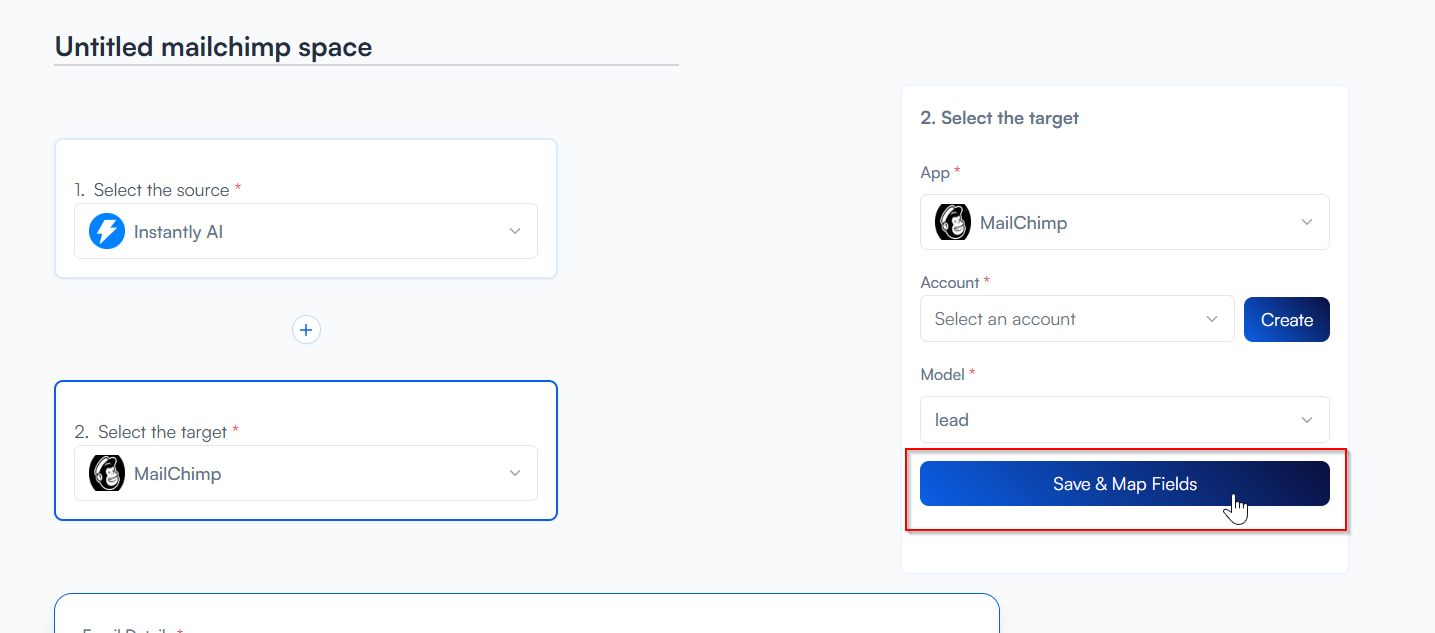Click the chevron in the Account dropdown
1435x633 pixels.
pos(1212,319)
